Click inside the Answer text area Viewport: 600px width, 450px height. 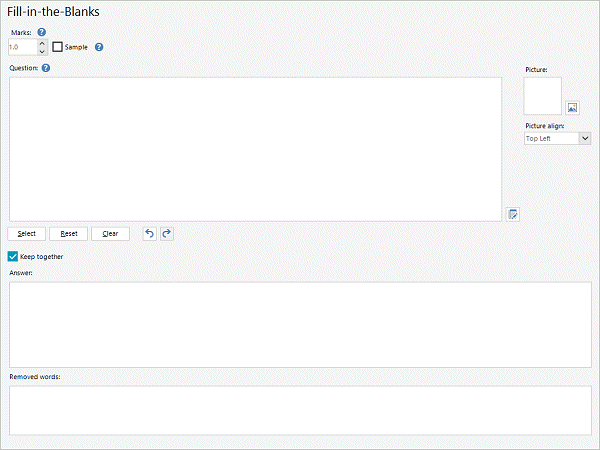tap(300, 324)
